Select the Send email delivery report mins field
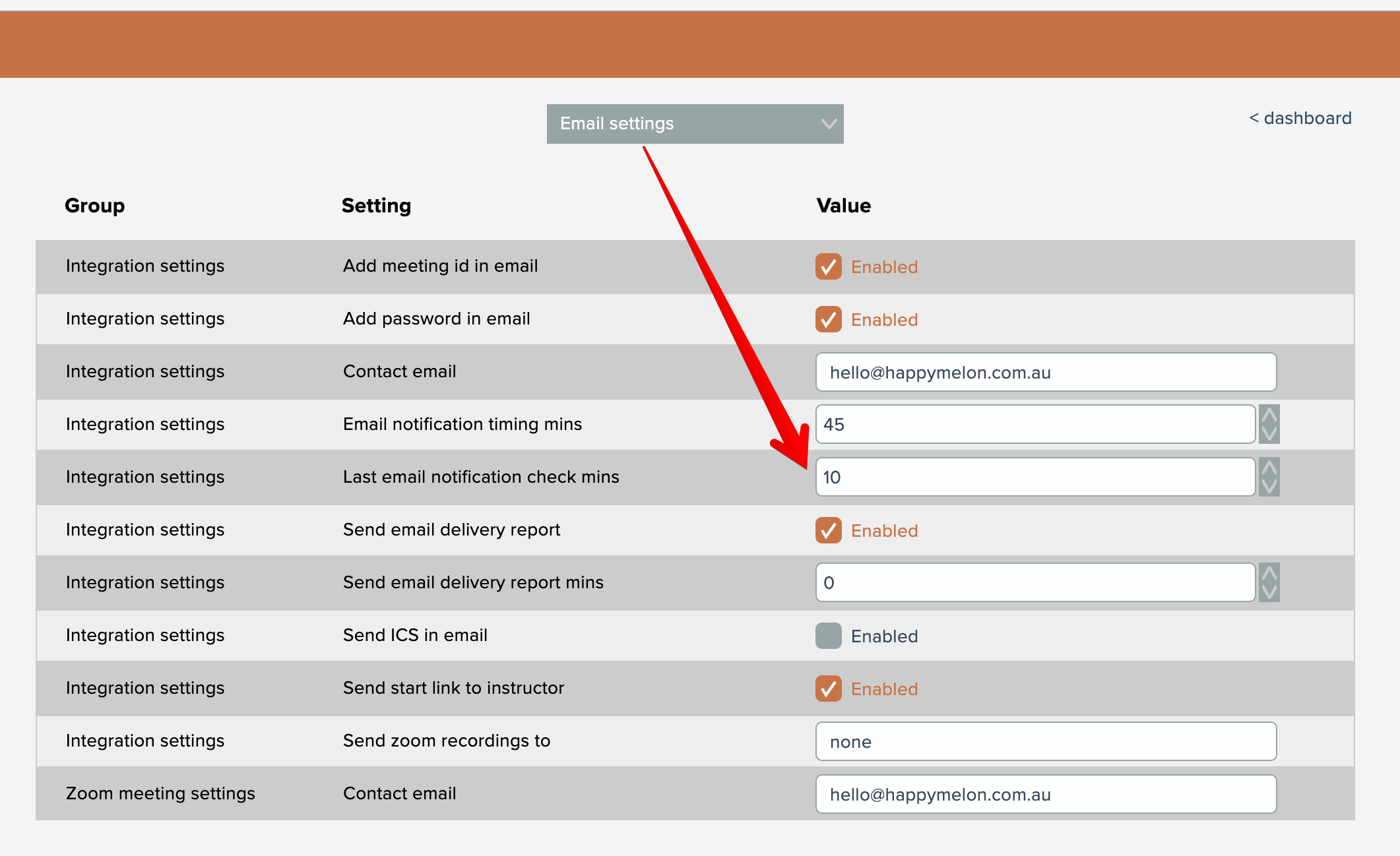Viewport: 1400px width, 856px height. click(x=1035, y=582)
